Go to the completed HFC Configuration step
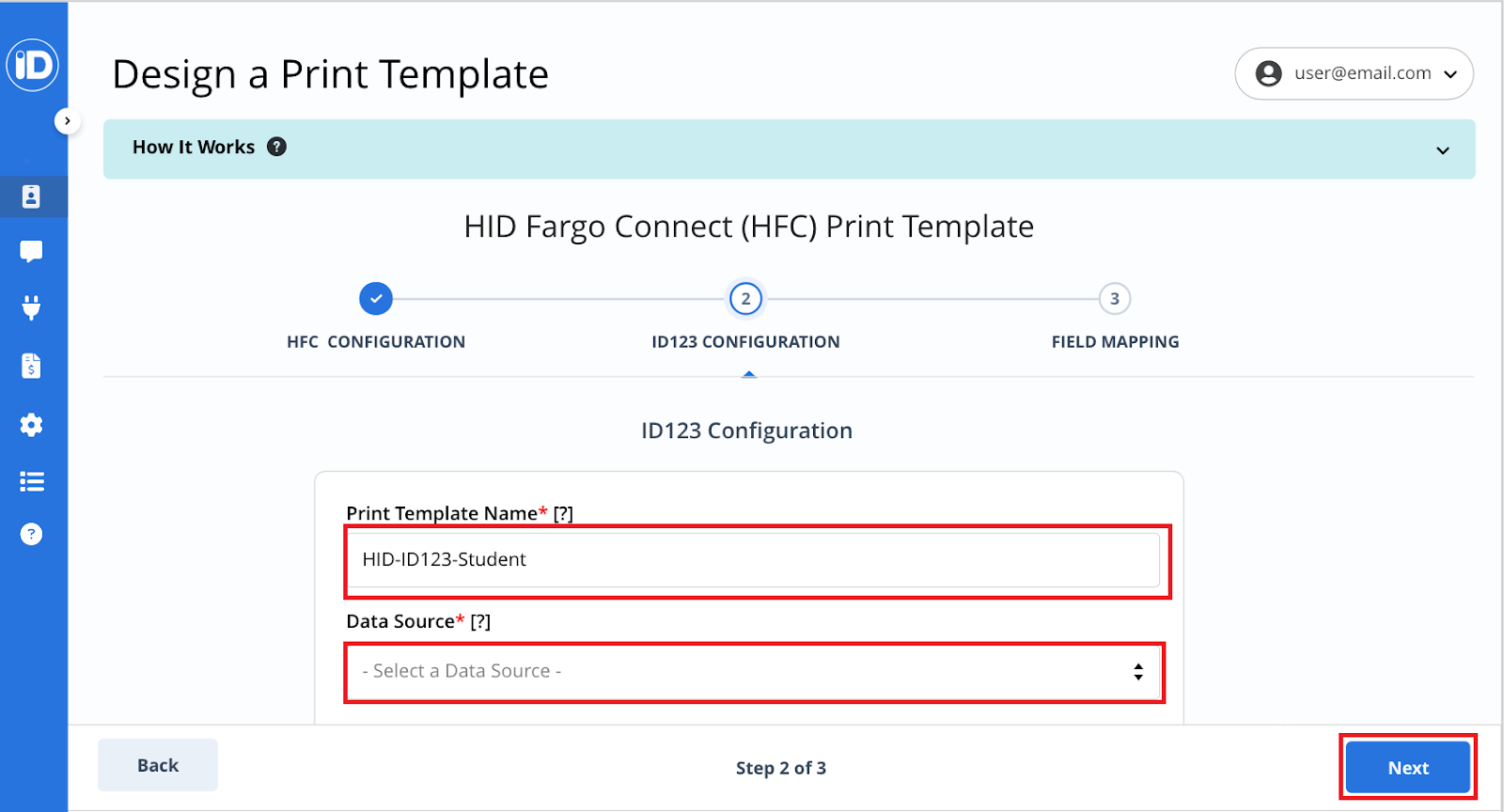Screen dimensions: 1504x812 pos(376,299)
